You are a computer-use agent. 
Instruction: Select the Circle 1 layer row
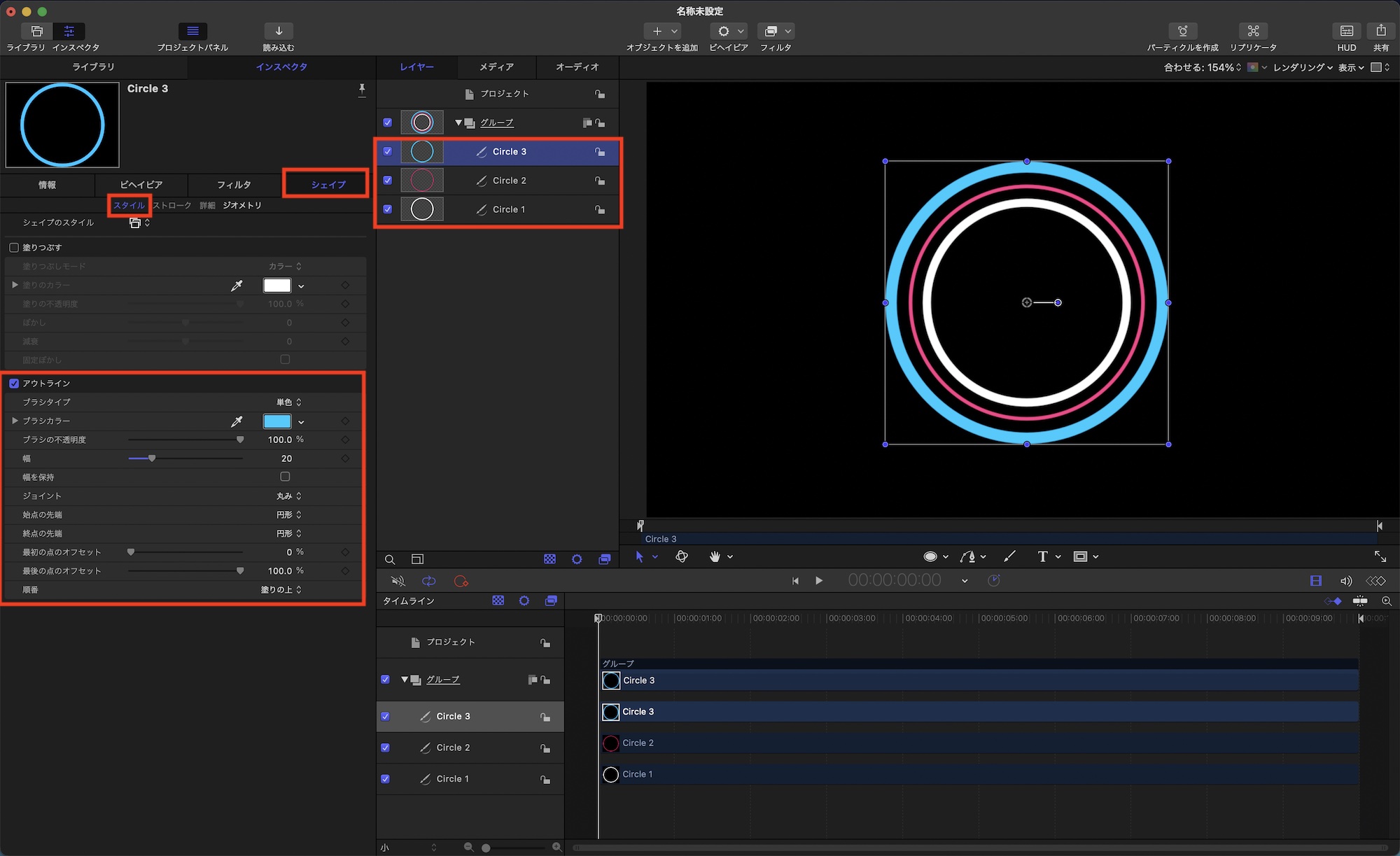(509, 209)
